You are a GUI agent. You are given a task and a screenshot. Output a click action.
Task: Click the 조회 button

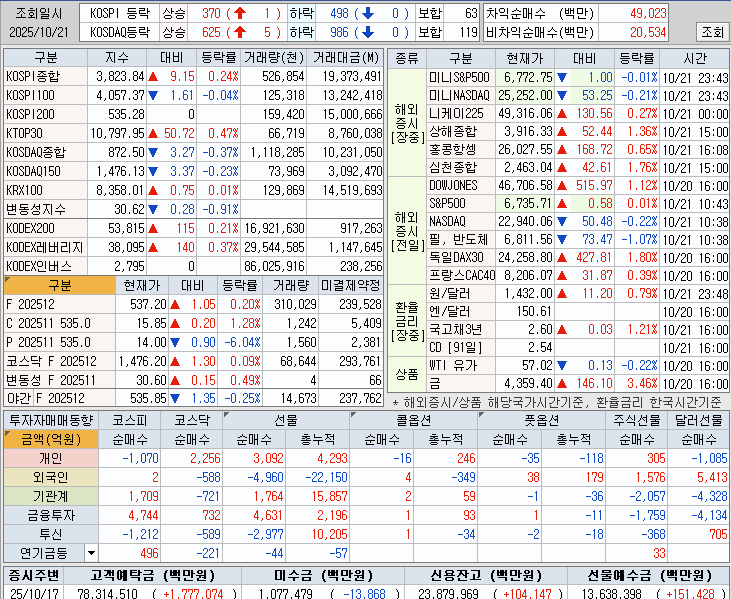point(712,32)
